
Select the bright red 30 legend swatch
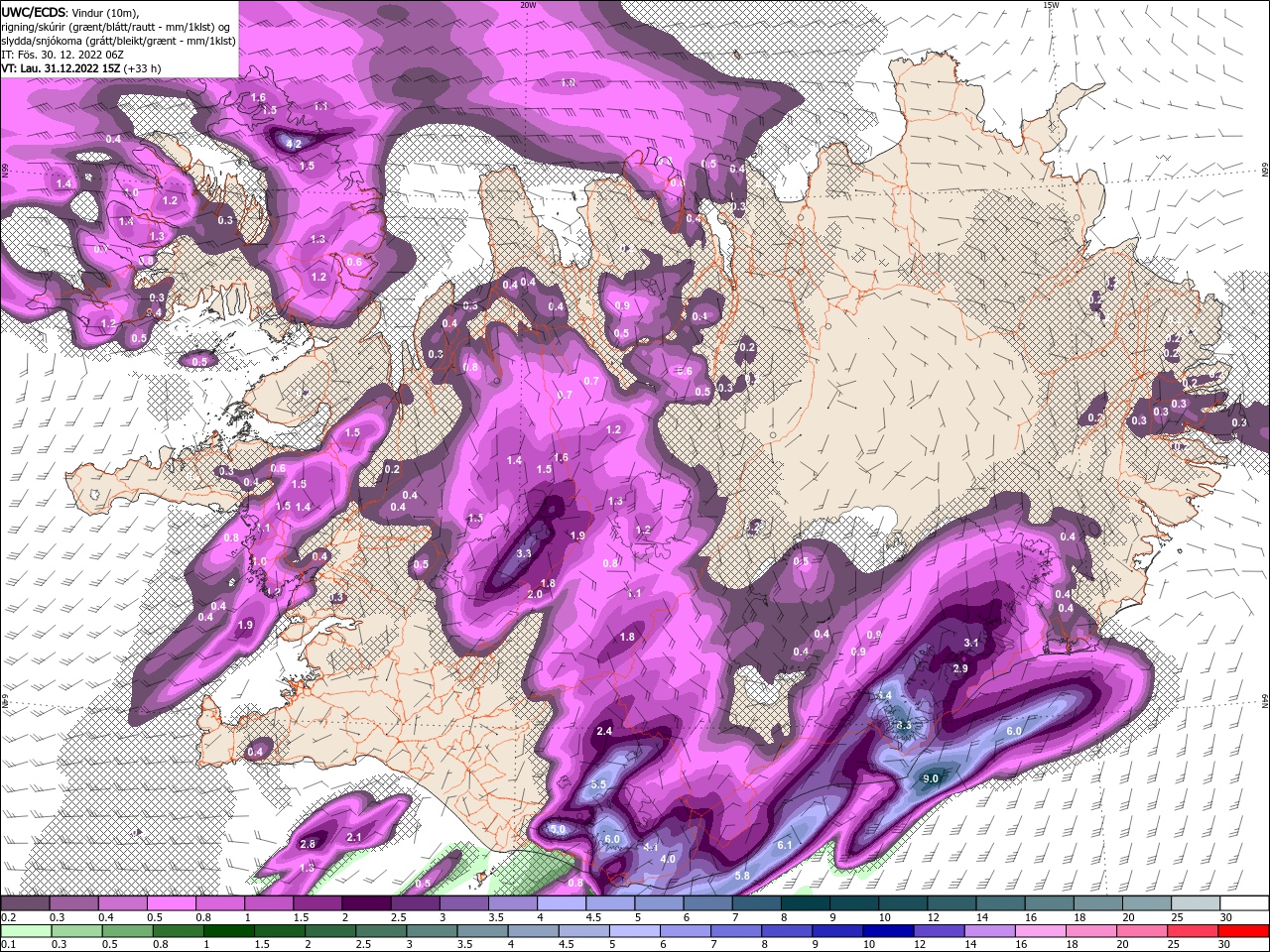(x=1245, y=930)
